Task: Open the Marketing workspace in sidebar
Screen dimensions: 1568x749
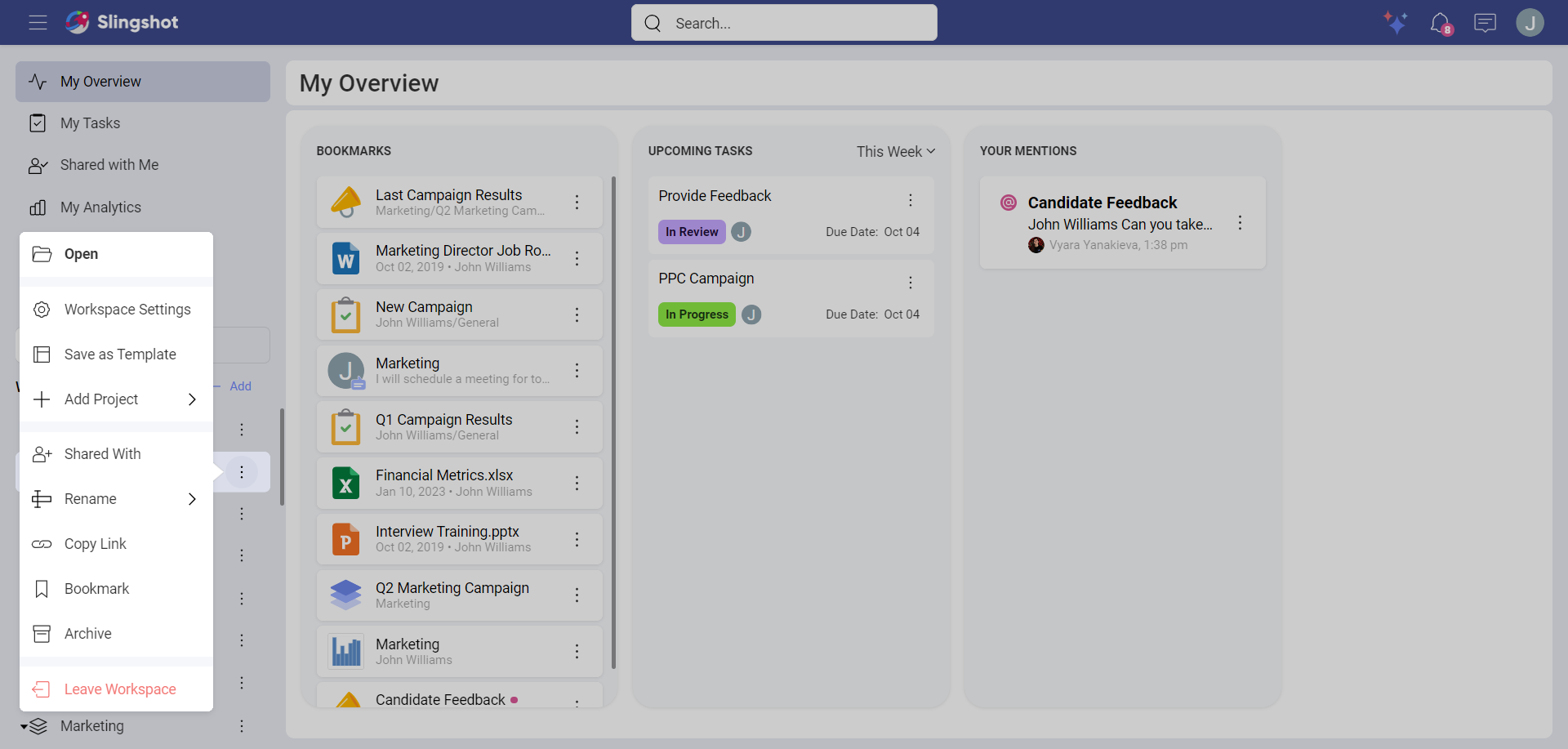Action: click(92, 726)
